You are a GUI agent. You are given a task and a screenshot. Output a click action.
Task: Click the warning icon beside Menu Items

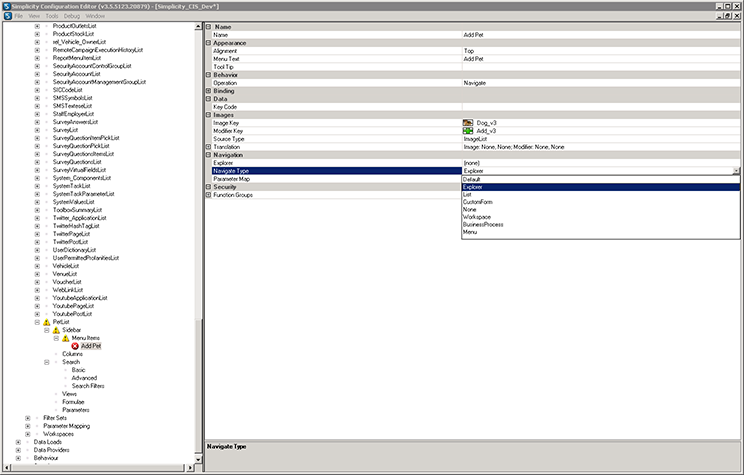(x=66, y=338)
